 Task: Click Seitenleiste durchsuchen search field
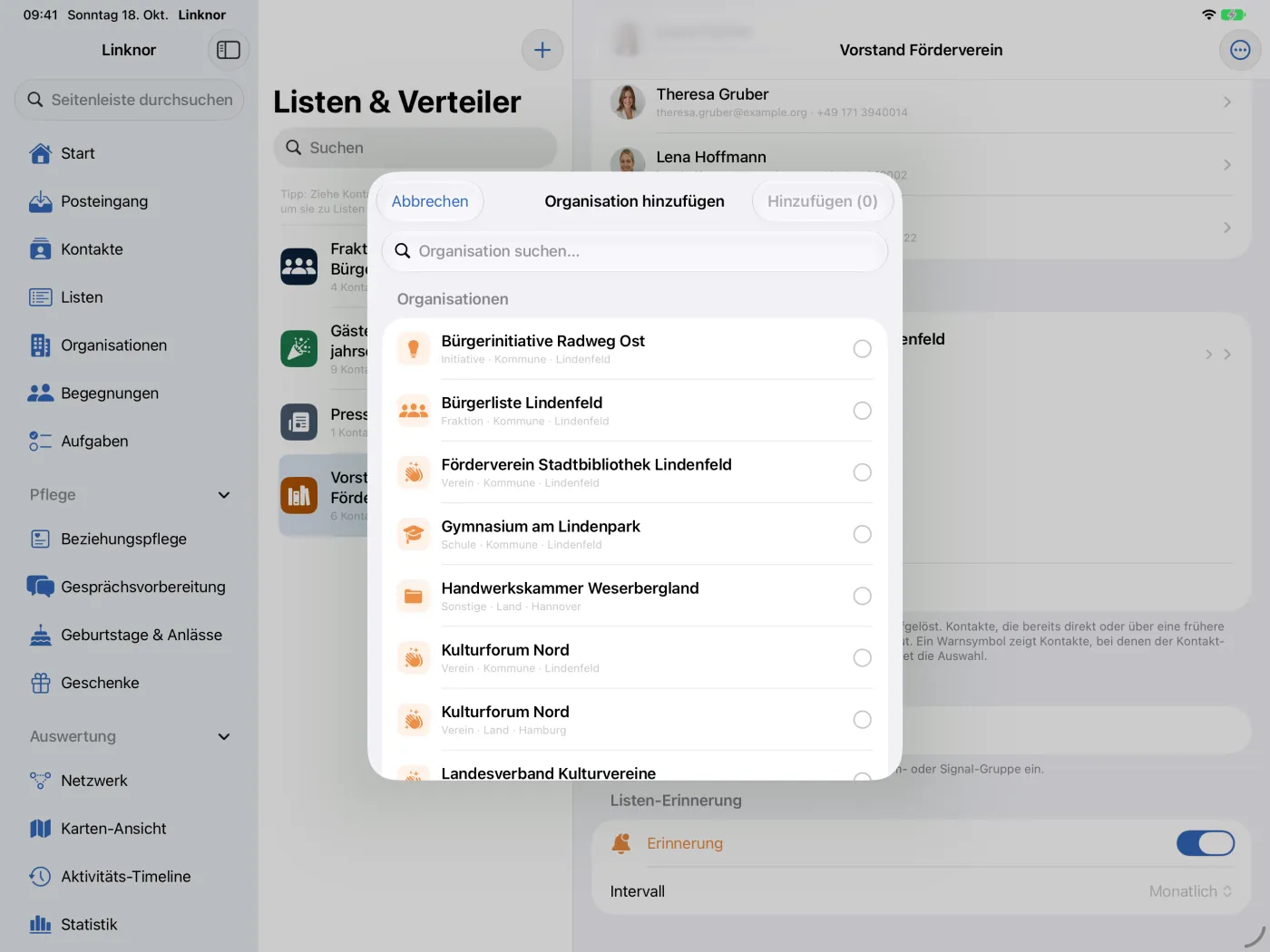coord(129,100)
